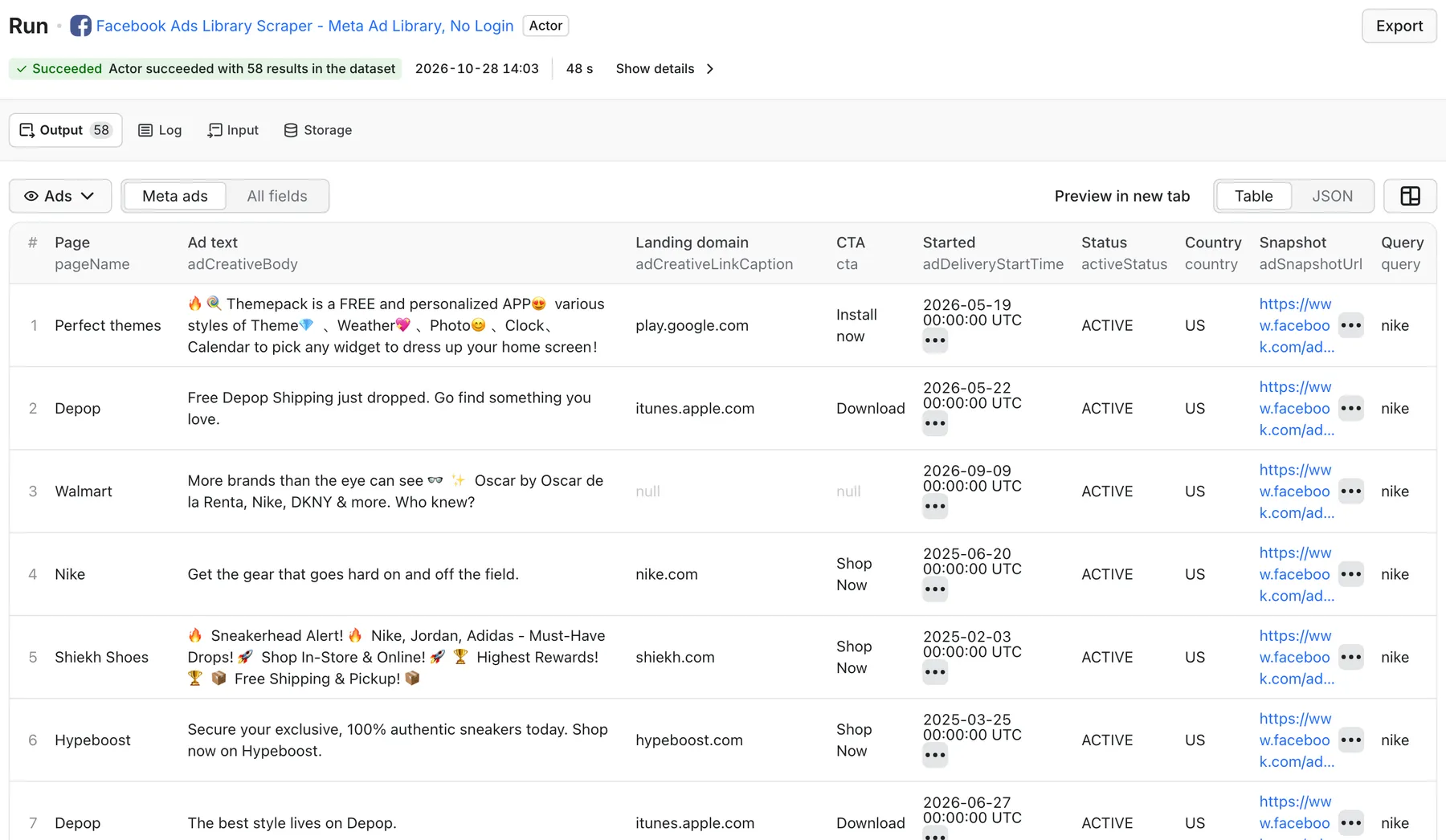Open ellipsis menu beside second-row Depop snapshot URL
This screenshot has height=840, width=1446.
click(x=1351, y=408)
